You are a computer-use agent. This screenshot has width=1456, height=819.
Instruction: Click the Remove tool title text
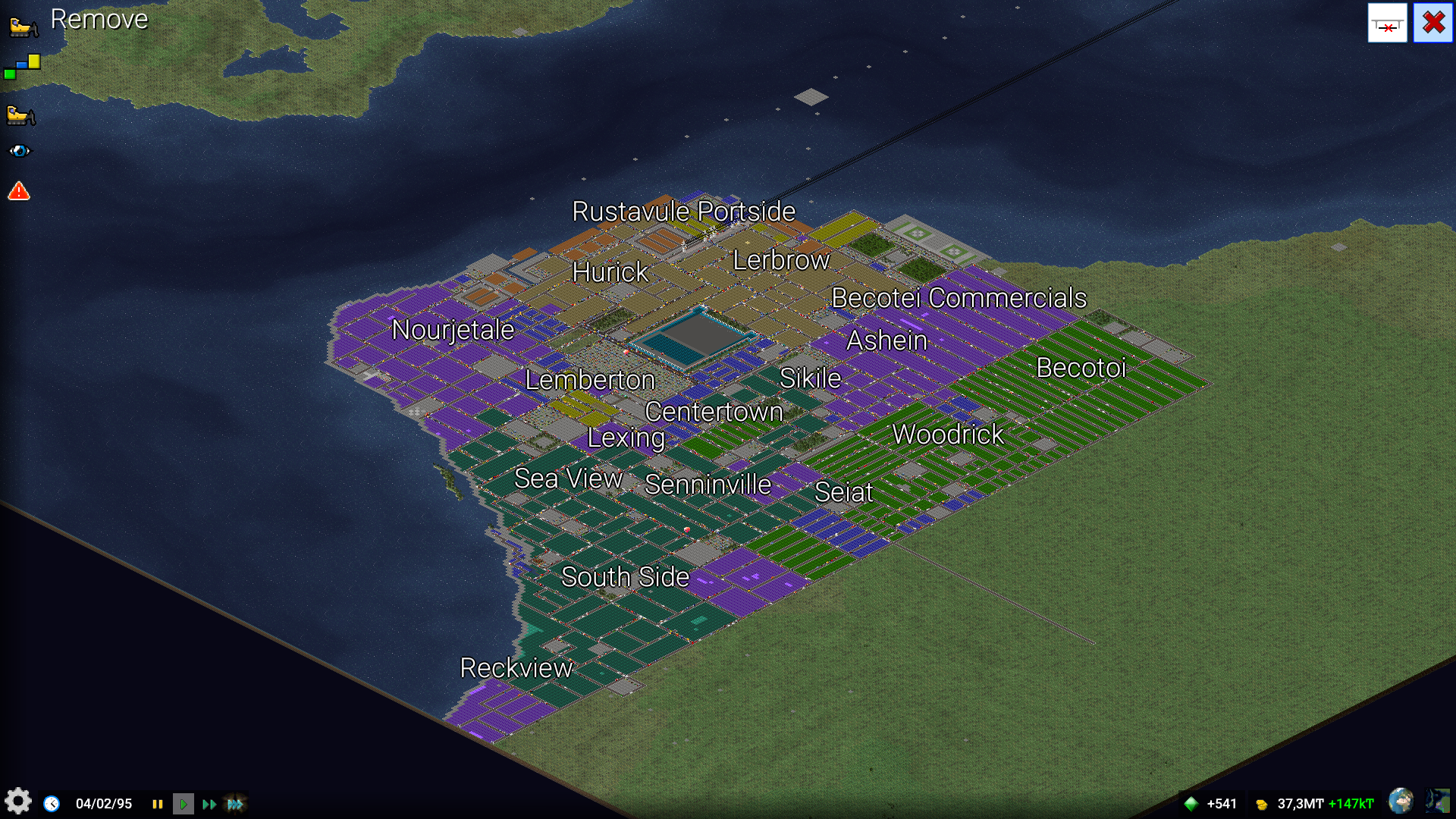pos(99,19)
